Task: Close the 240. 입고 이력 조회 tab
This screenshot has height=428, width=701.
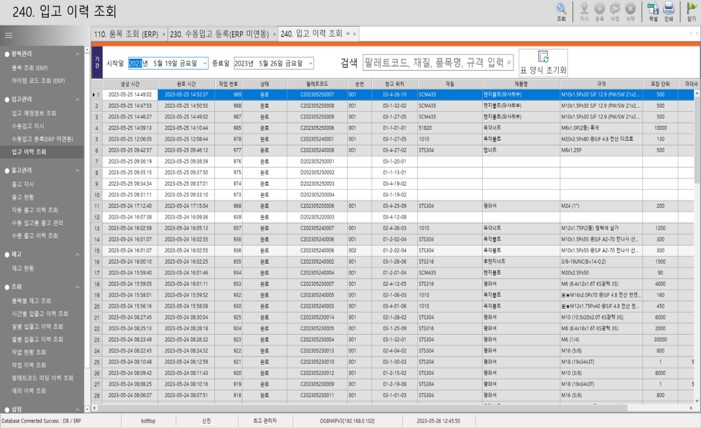Action: tap(355, 34)
